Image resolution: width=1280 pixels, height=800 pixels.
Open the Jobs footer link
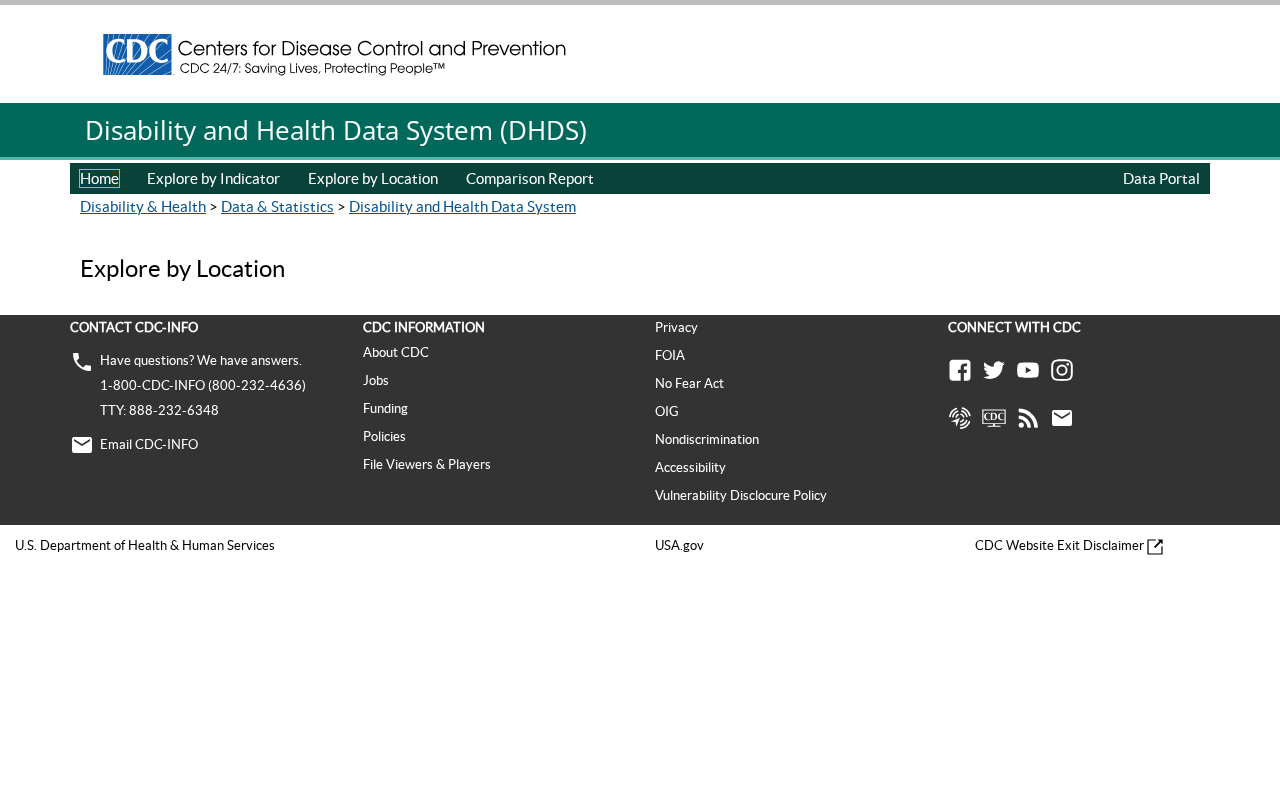tap(376, 380)
